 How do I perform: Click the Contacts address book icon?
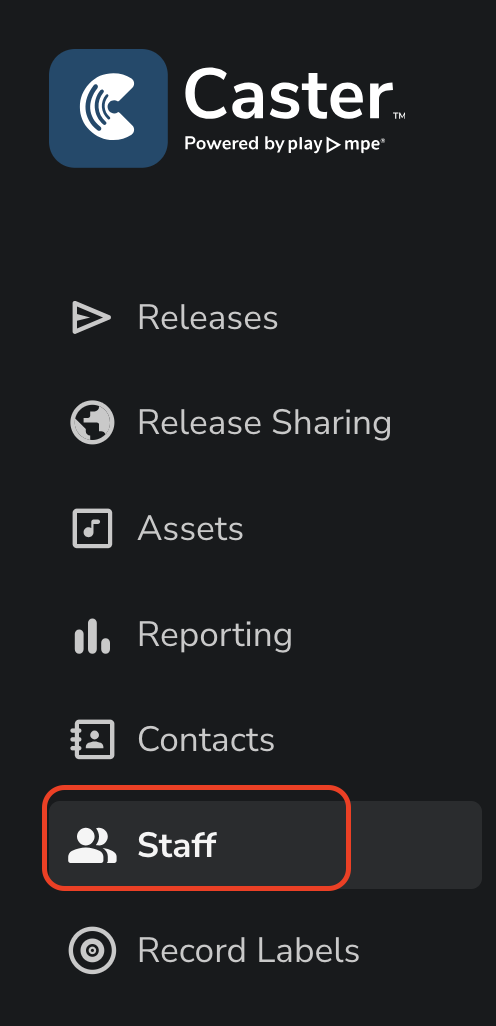(92, 739)
